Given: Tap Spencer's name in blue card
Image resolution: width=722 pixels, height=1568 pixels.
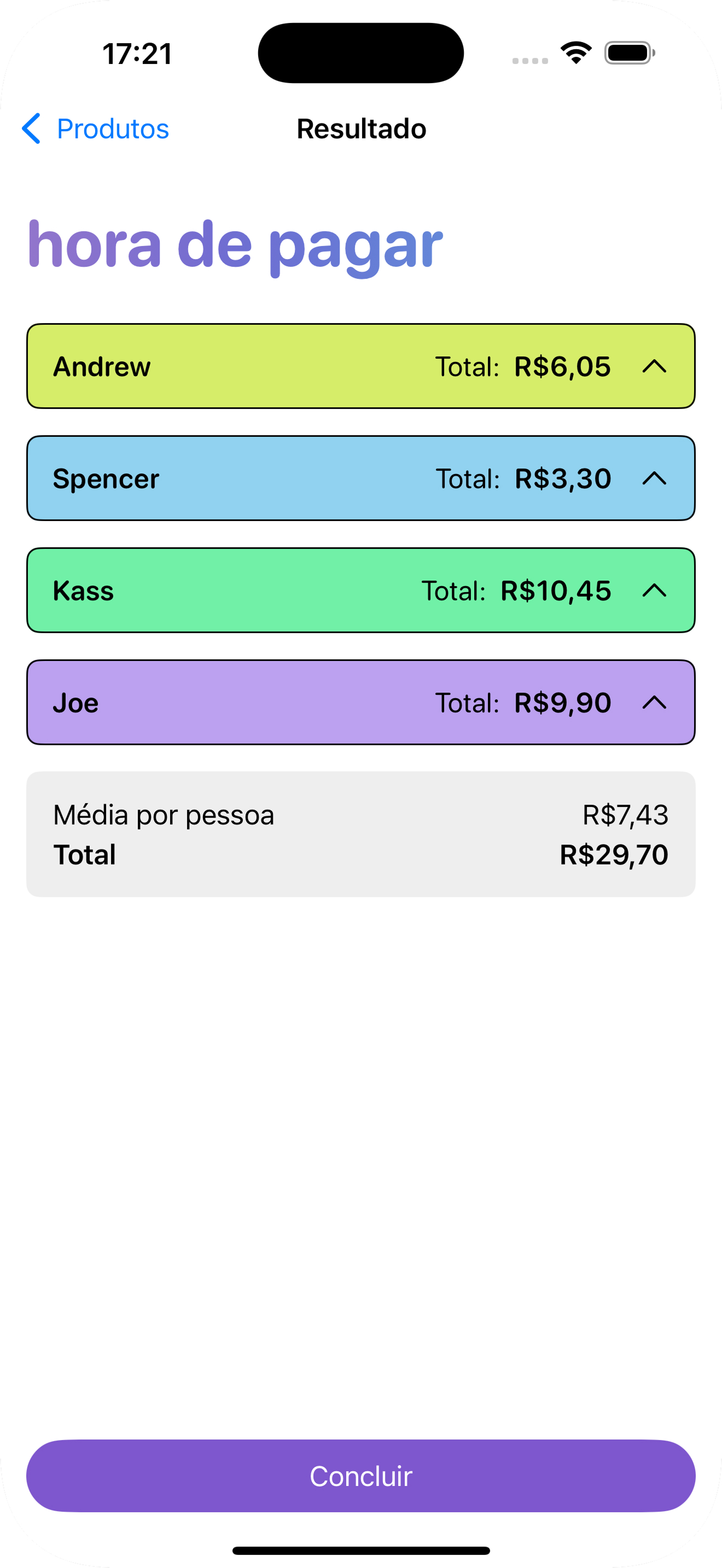Looking at the screenshot, I should [106, 478].
